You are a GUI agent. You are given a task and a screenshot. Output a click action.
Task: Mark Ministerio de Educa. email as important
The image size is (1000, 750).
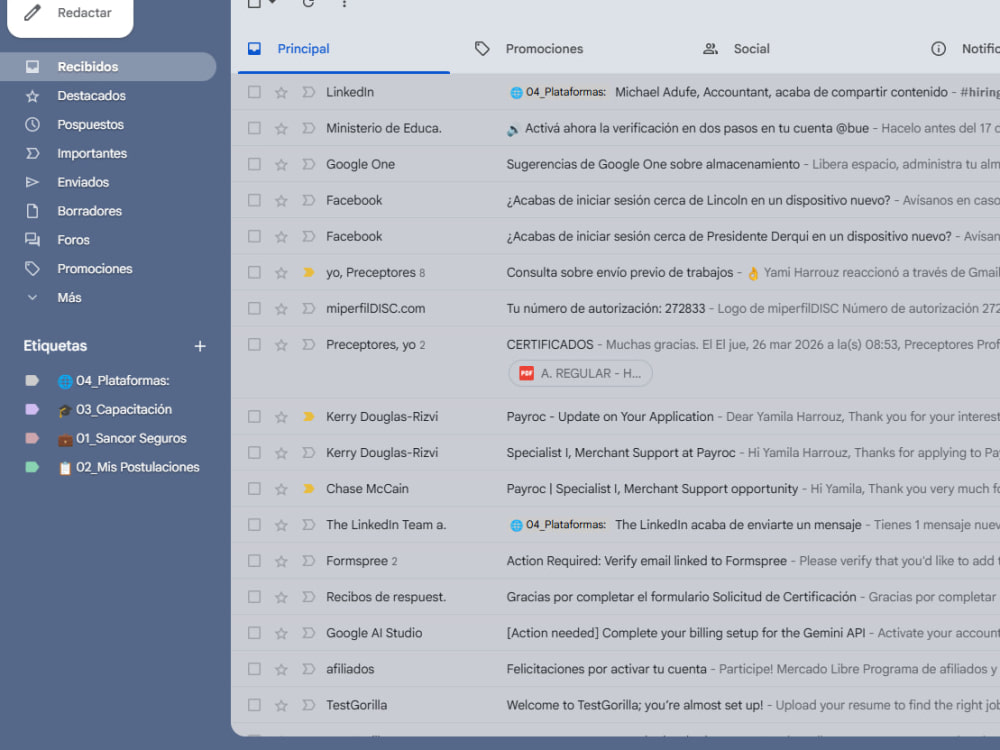coord(309,128)
